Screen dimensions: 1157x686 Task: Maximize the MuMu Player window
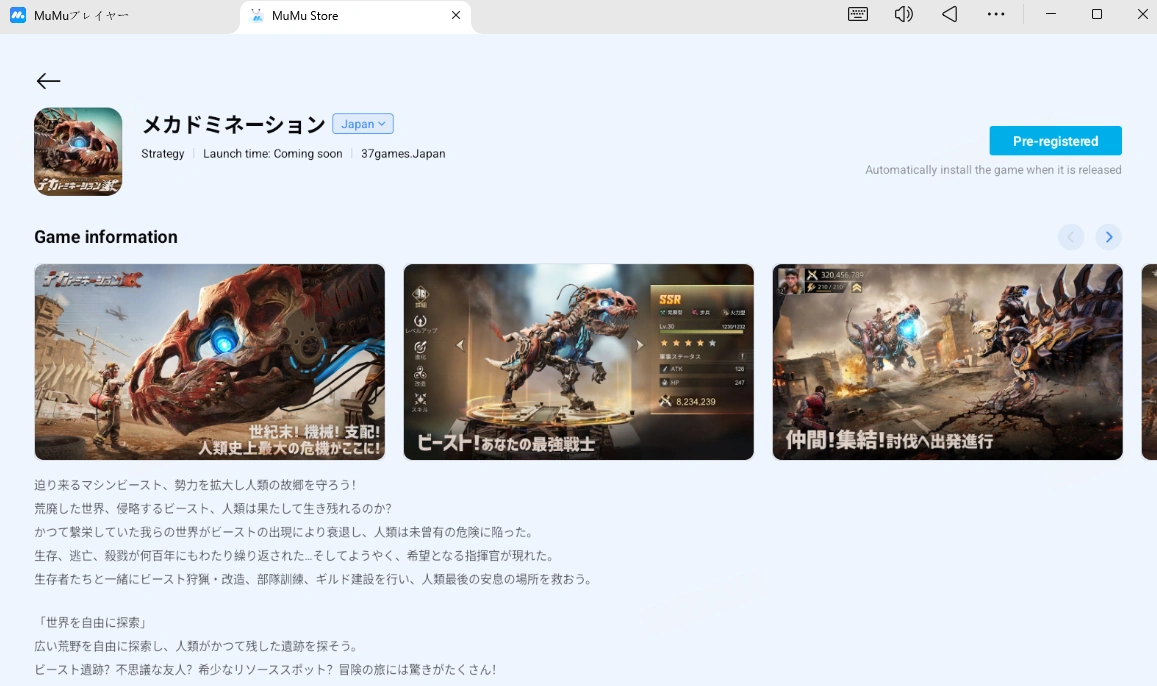pos(1096,14)
